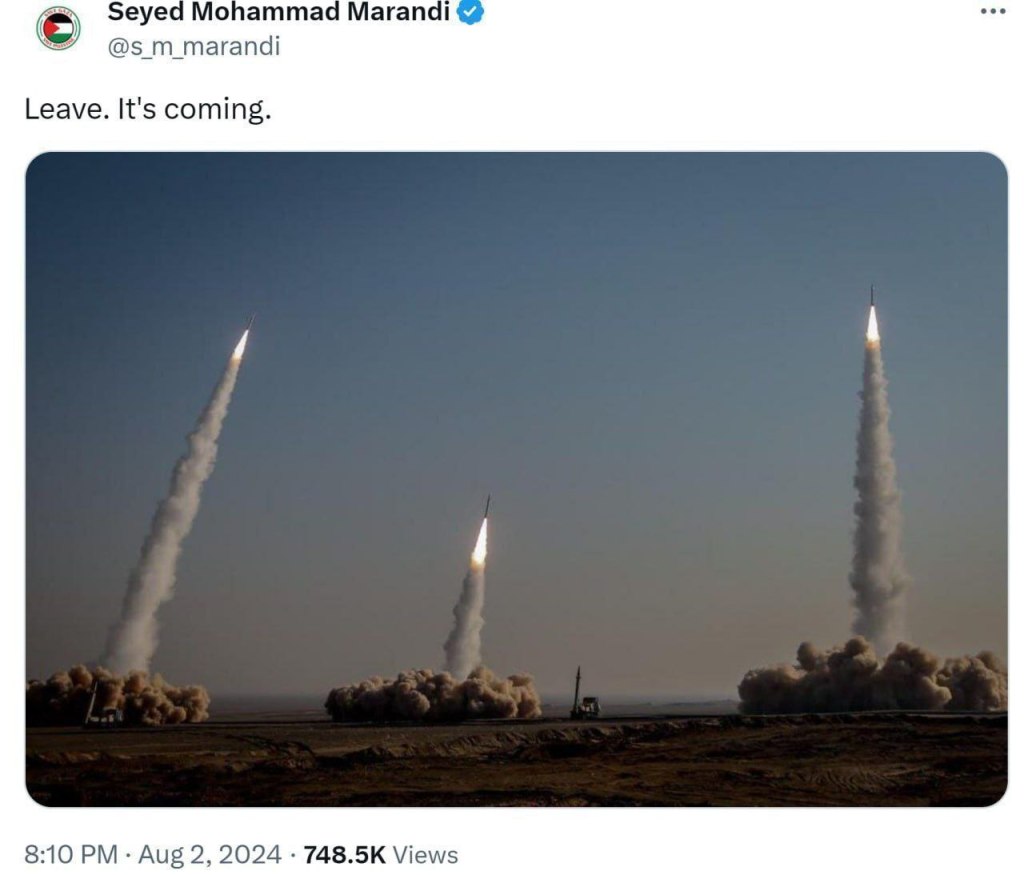
Task: Open the three-dot more options menu
Action: 993,11
